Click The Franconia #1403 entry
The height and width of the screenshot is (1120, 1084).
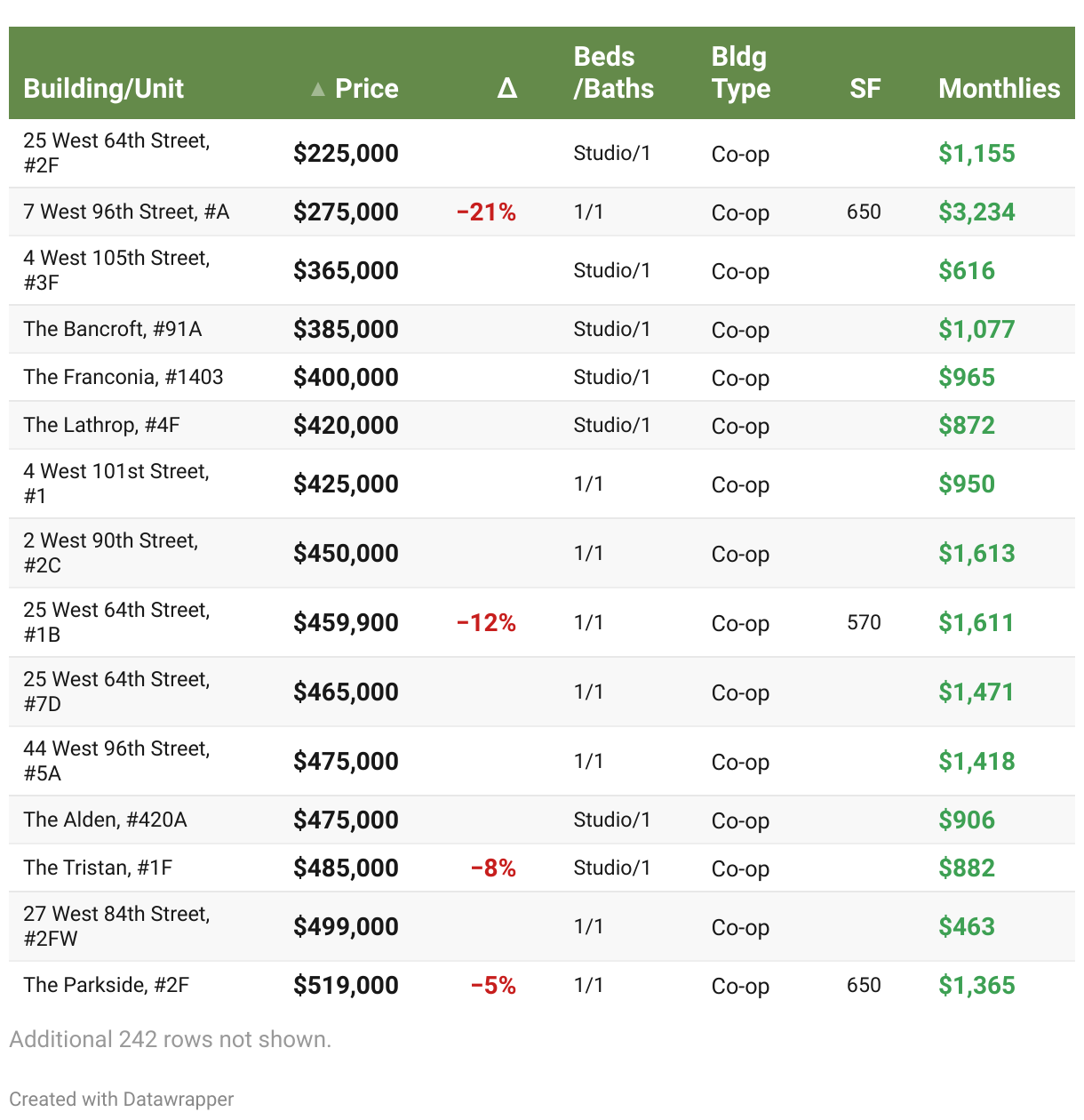point(124,377)
